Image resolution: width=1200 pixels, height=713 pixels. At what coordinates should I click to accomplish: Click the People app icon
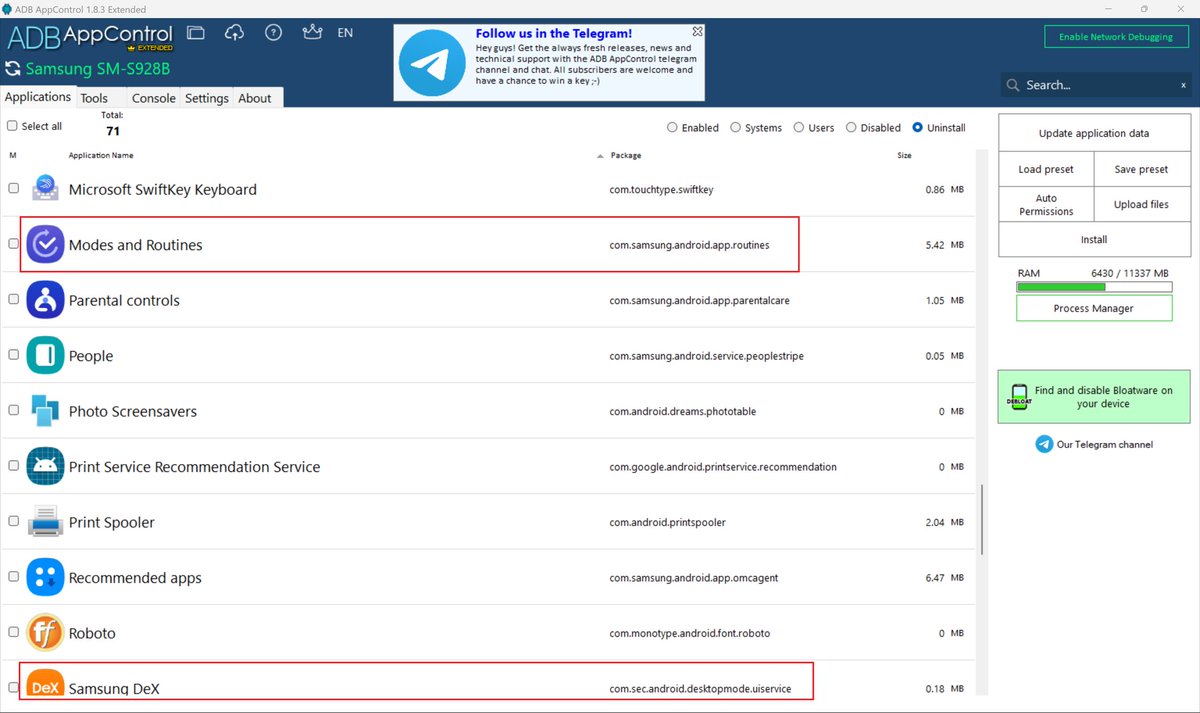45,355
